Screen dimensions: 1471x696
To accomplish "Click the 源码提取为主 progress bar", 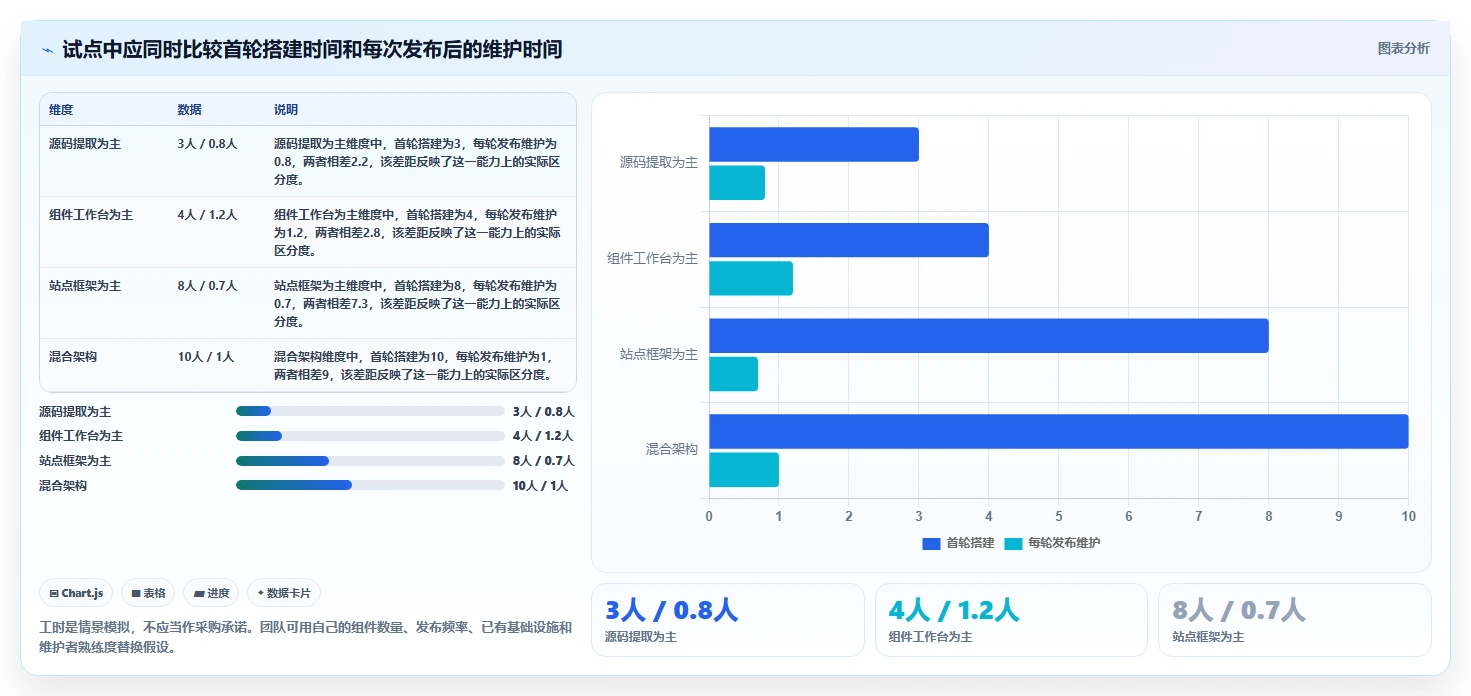I will coord(370,411).
